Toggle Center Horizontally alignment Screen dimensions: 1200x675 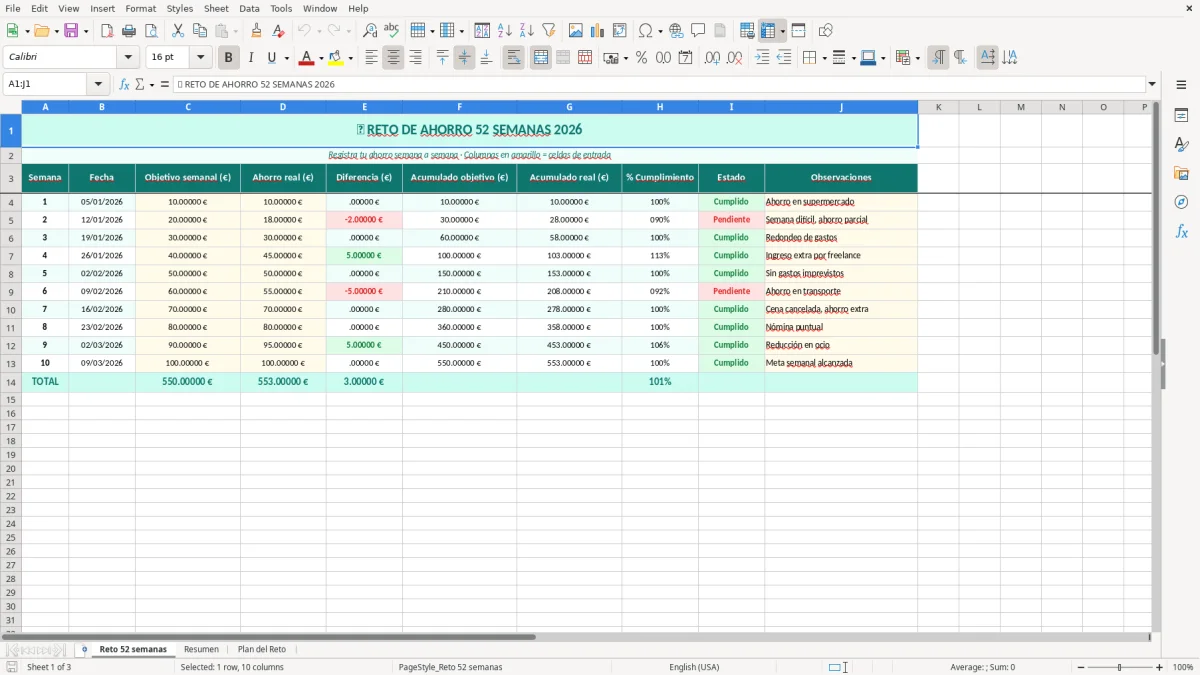[393, 58]
